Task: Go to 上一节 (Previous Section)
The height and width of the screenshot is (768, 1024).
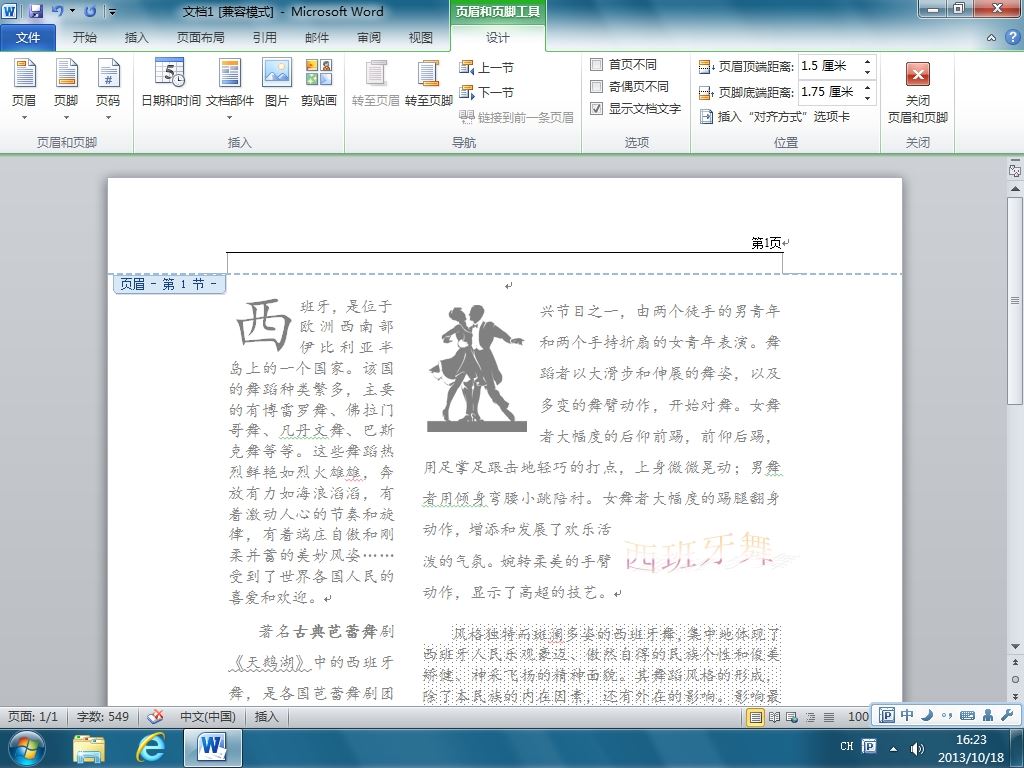Action: [x=487, y=67]
